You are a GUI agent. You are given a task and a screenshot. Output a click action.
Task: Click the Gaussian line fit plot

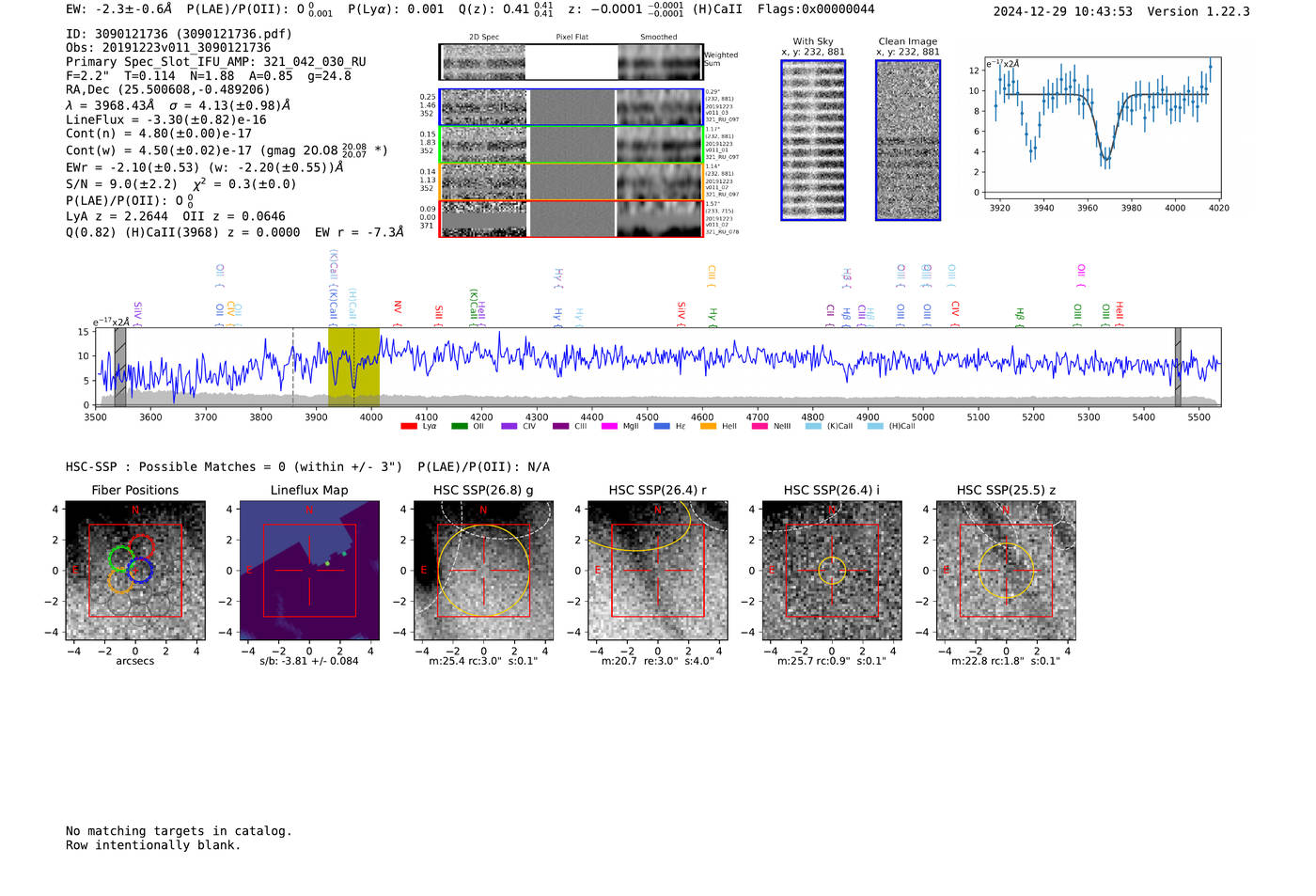click(x=1101, y=128)
